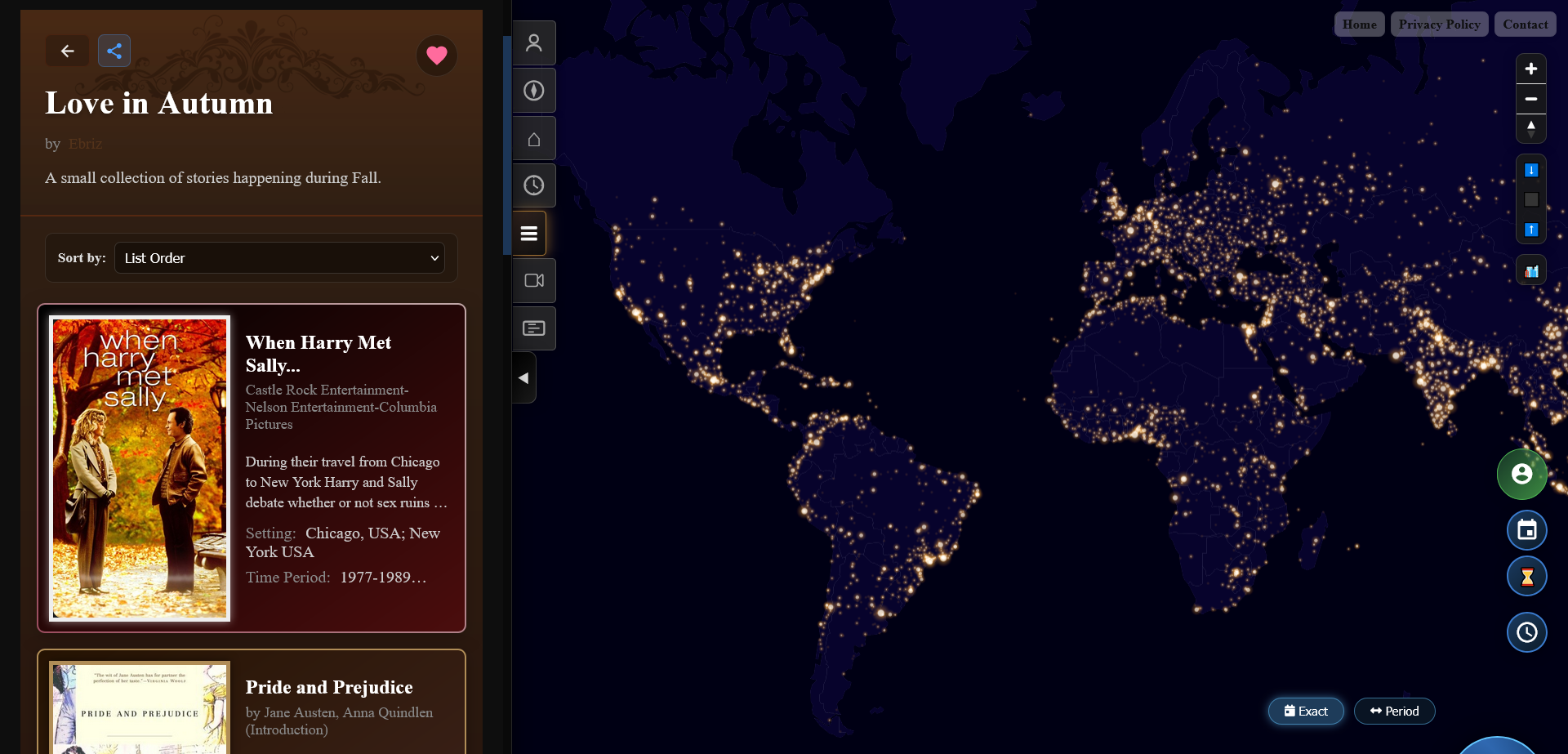This screenshot has width=1568, height=754.
Task: Open the Contact page
Action: click(1526, 25)
